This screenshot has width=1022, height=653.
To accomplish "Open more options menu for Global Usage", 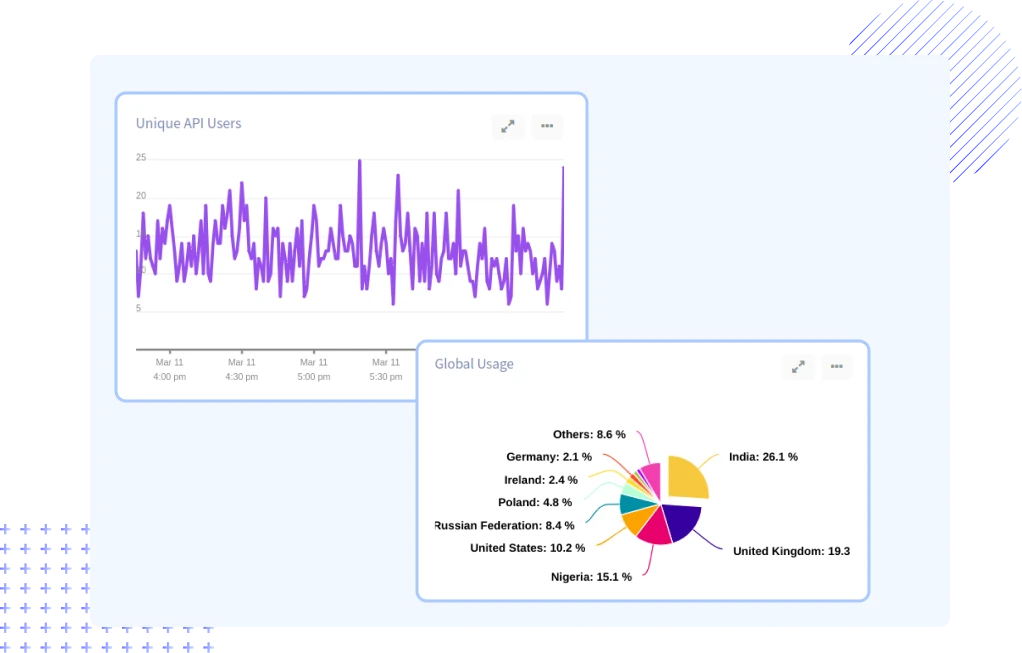I will tap(837, 367).
